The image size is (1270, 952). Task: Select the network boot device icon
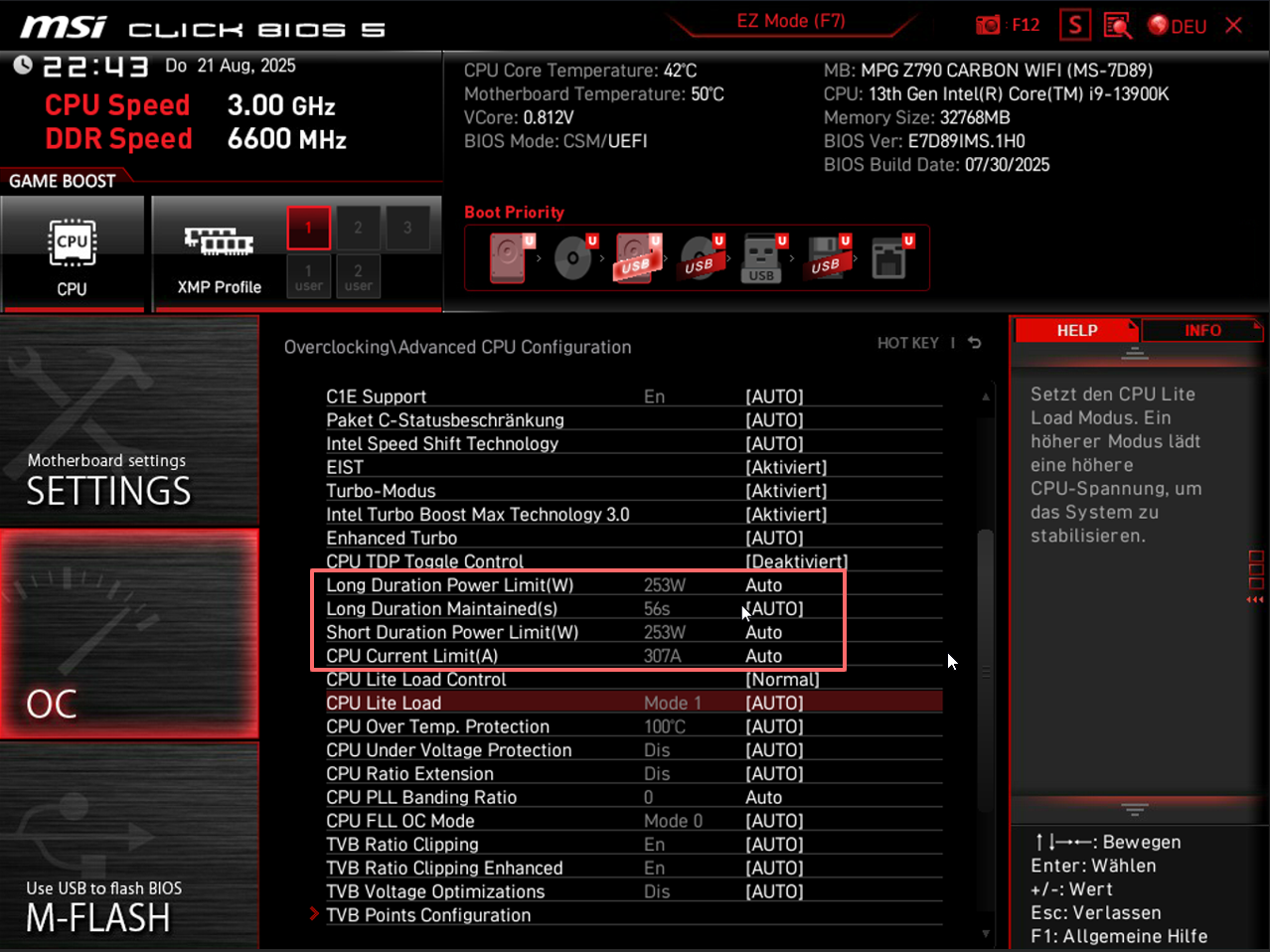point(890,258)
